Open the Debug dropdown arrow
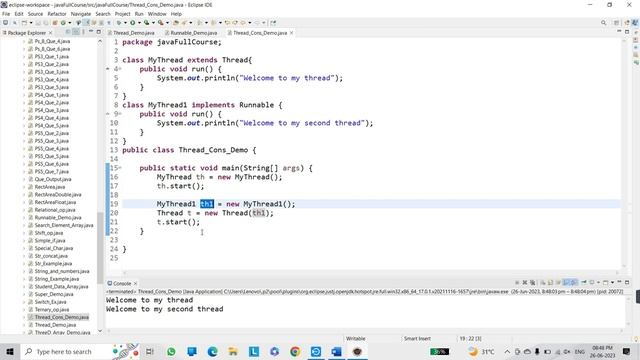 (x=125, y=23)
